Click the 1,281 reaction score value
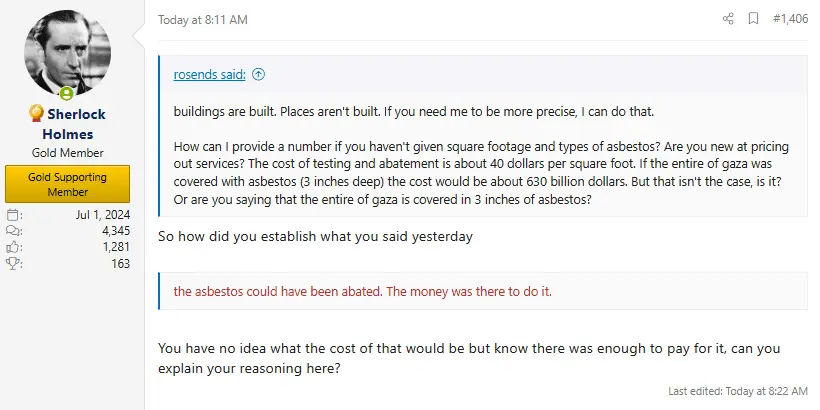Screen dimensions: 820x410 coord(114,247)
